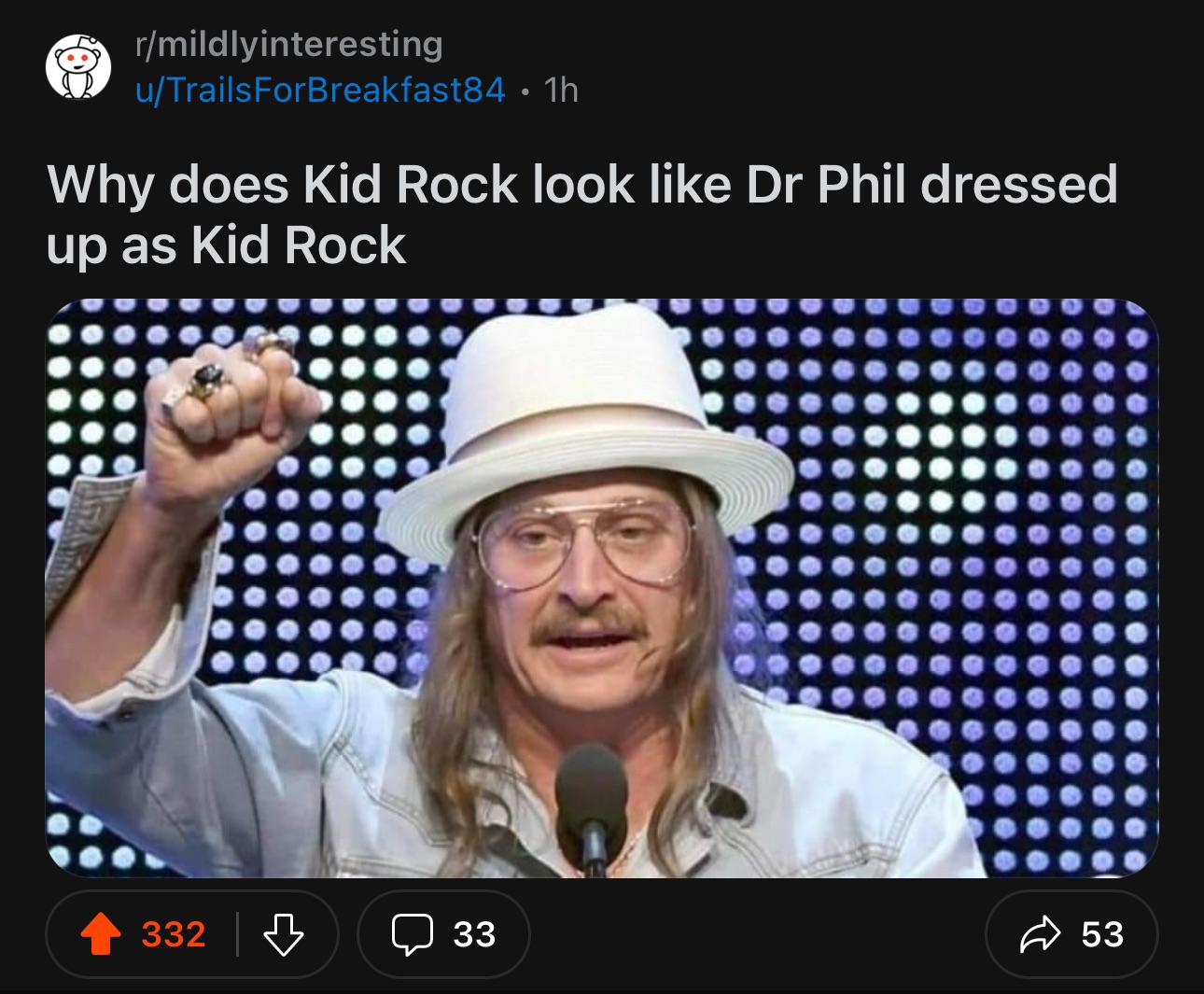Image resolution: width=1204 pixels, height=994 pixels.
Task: Go to the r/mildlyinteresting community
Action: click(289, 43)
